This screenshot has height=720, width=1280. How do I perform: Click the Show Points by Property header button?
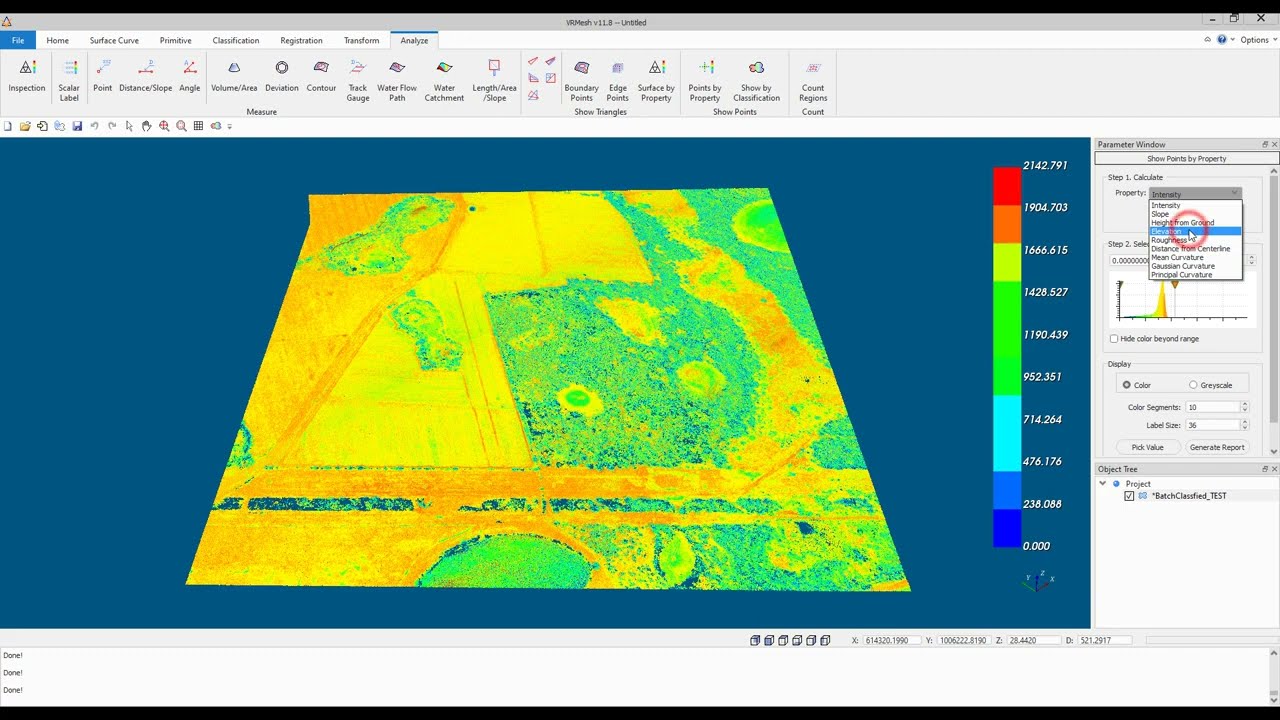coord(1186,158)
